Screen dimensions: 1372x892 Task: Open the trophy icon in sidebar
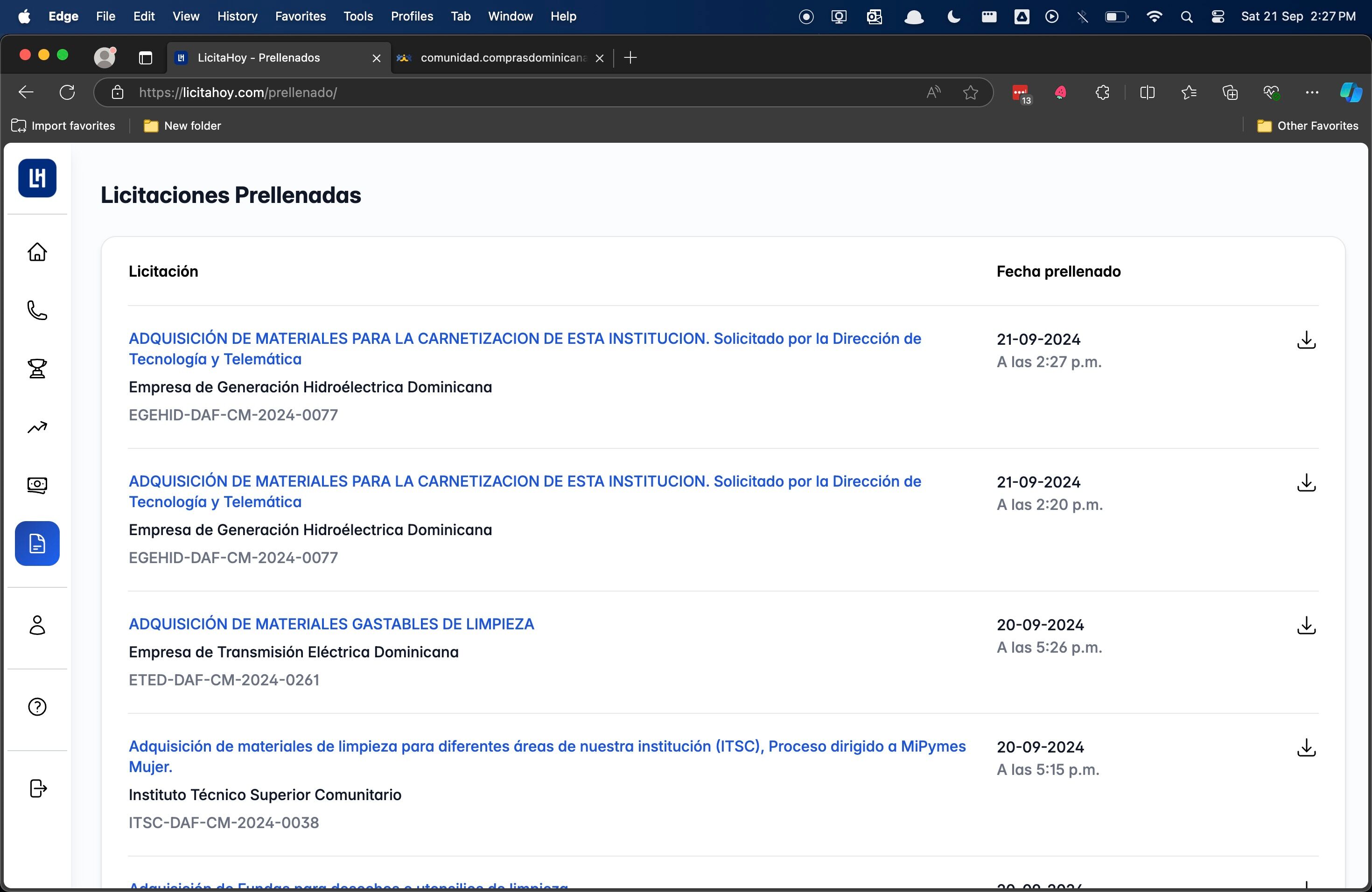37,368
